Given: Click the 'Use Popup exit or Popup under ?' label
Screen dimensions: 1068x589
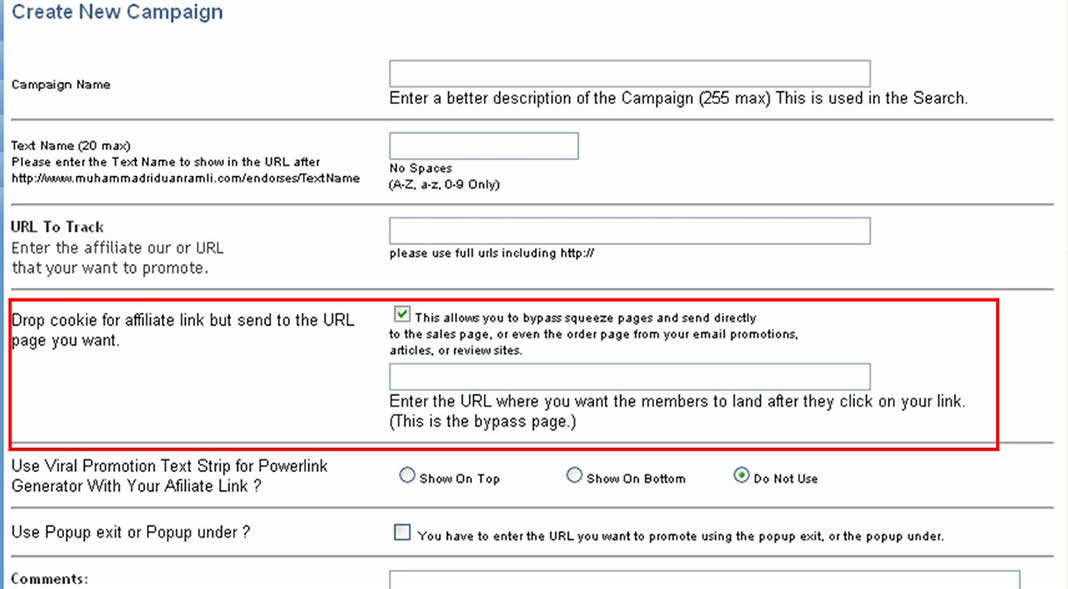Looking at the screenshot, I should click(x=131, y=532).
